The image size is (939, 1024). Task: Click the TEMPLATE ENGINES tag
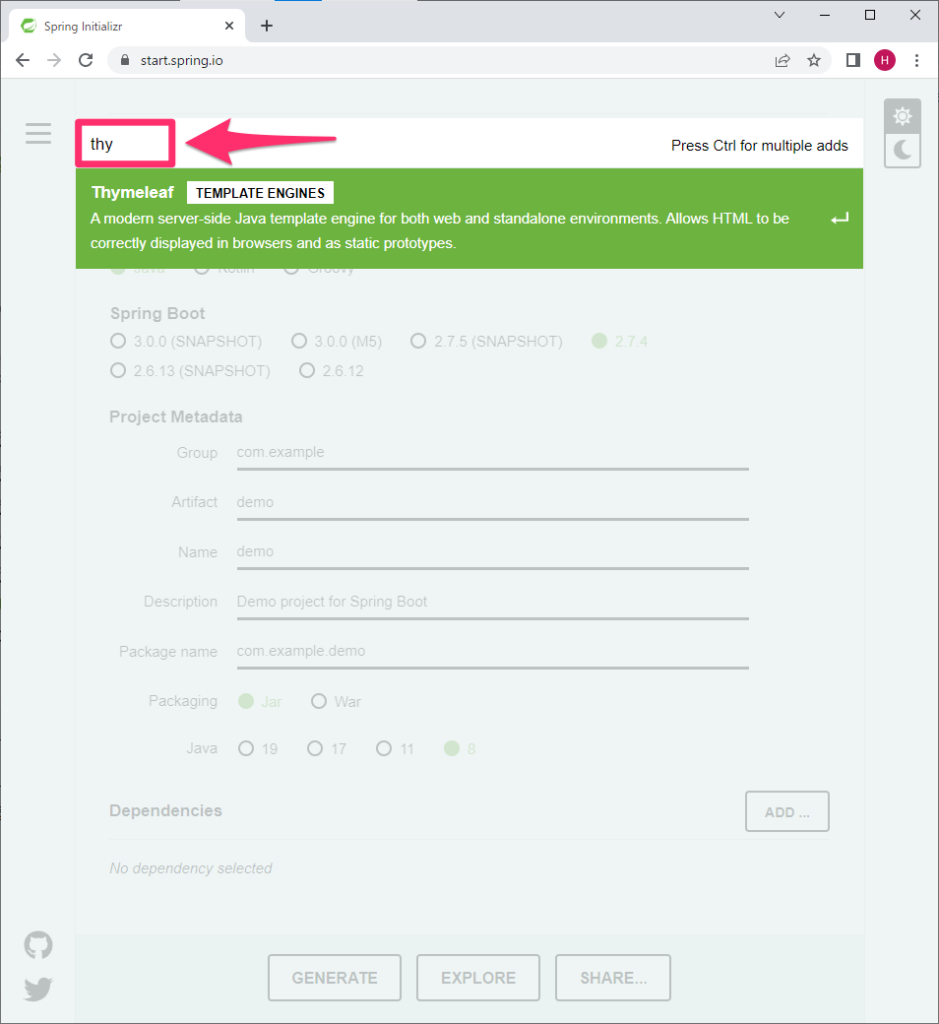coord(260,193)
